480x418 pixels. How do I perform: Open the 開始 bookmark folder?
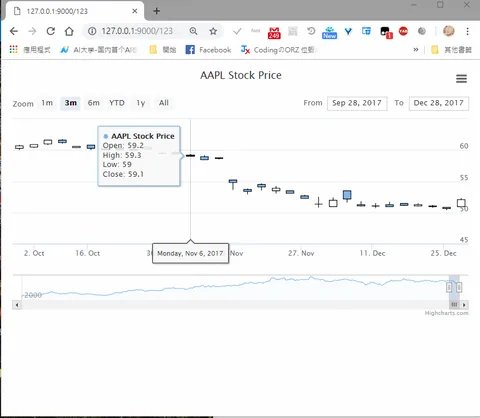(x=163, y=50)
